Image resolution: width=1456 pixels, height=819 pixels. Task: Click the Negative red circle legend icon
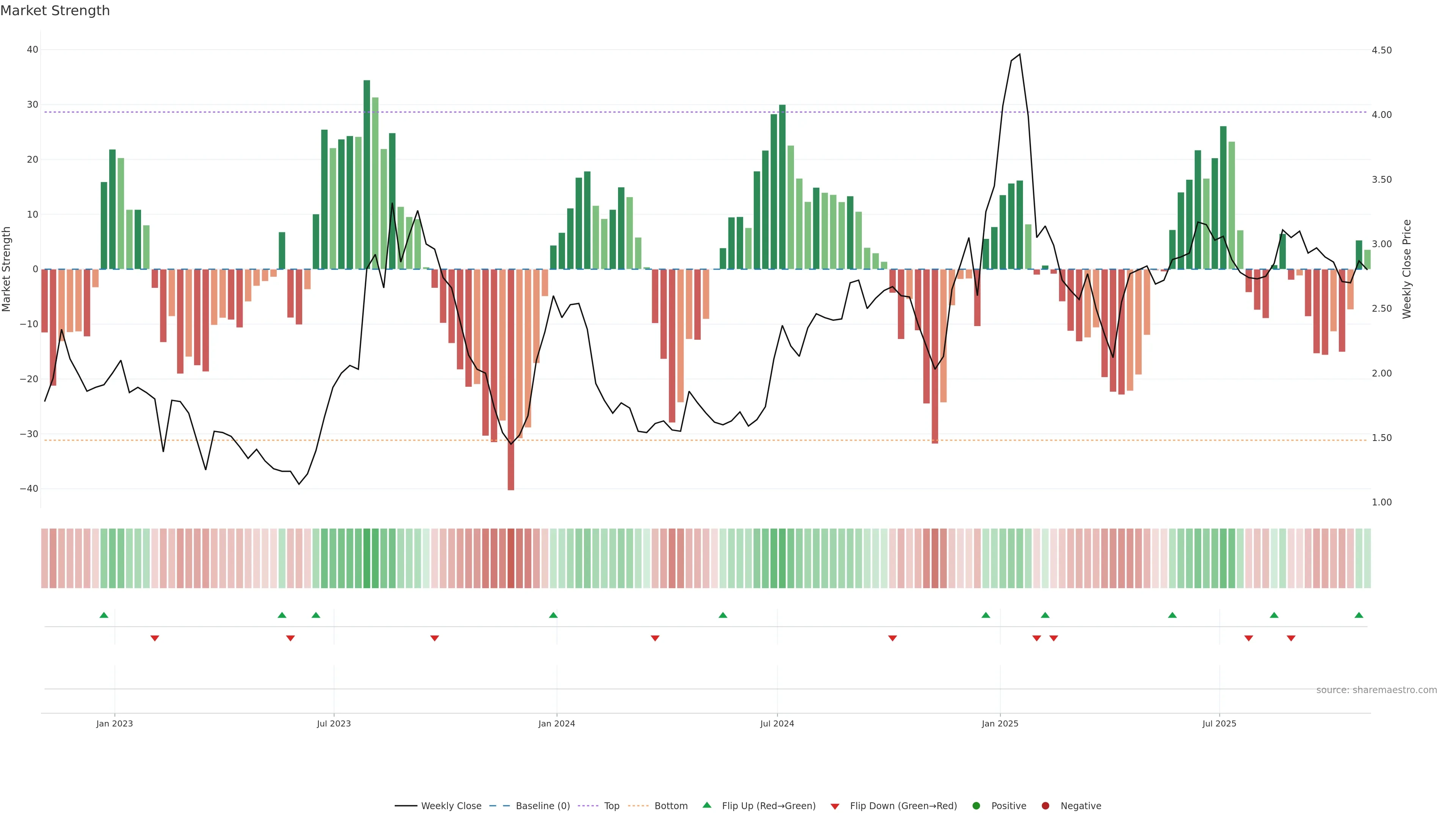(1045, 806)
